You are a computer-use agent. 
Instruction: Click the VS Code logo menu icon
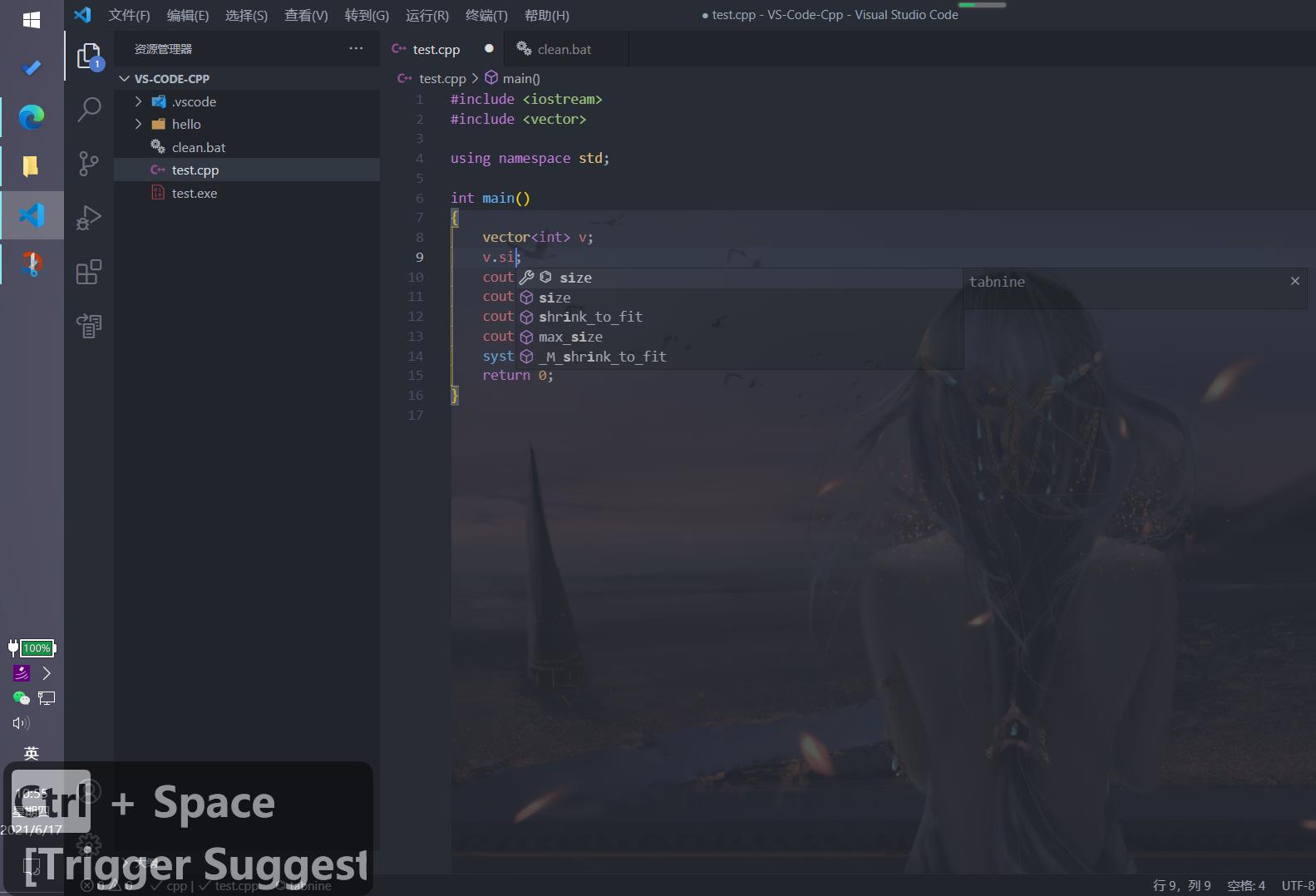pos(82,15)
